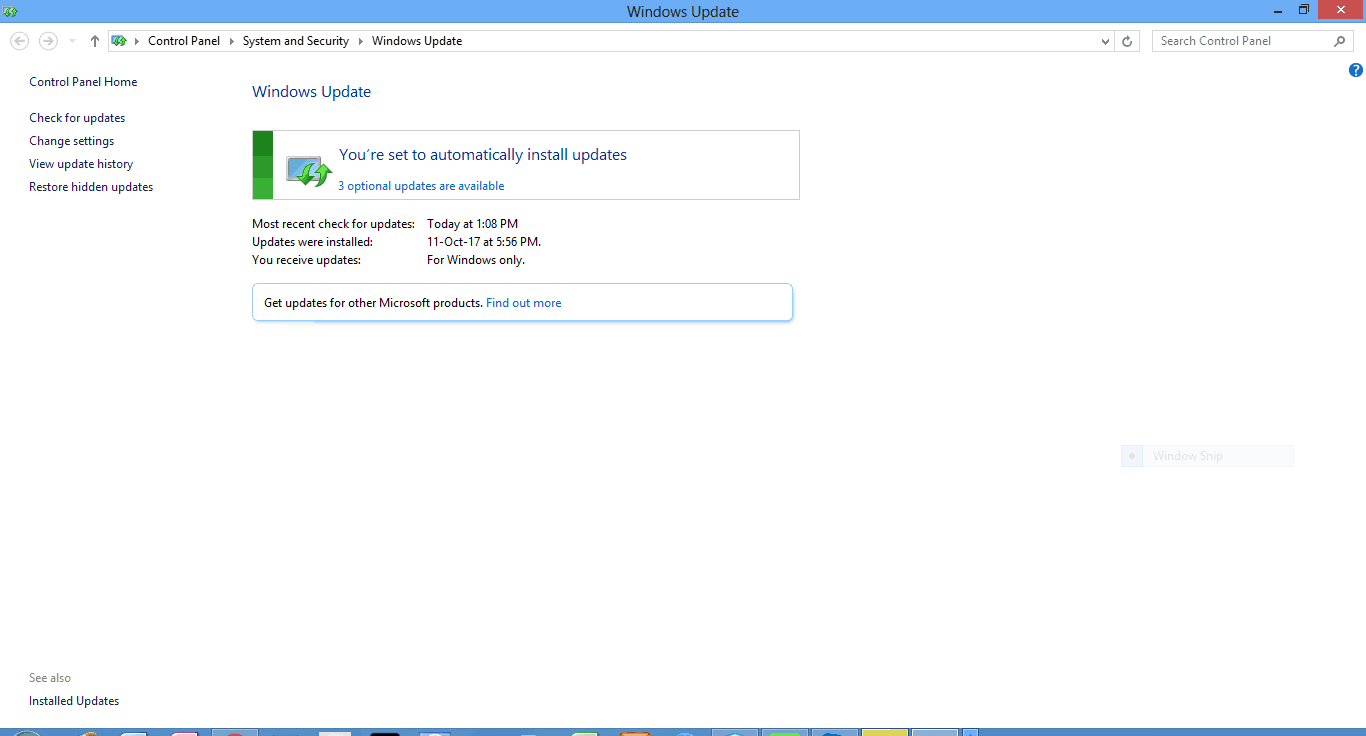Open Installed Updates under See also
This screenshot has height=736, width=1366.
tap(74, 701)
